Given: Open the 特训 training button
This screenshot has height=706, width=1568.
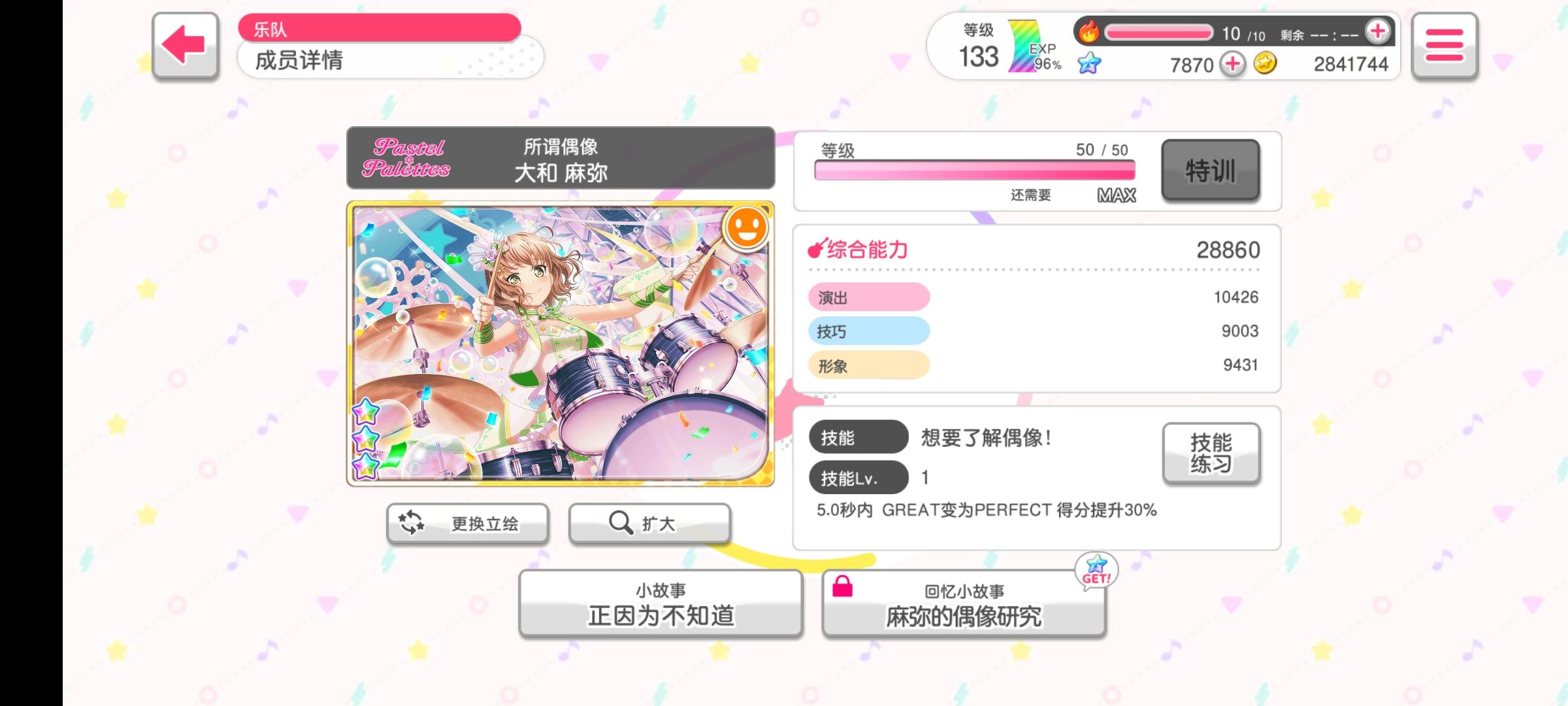Looking at the screenshot, I should coord(1211,170).
